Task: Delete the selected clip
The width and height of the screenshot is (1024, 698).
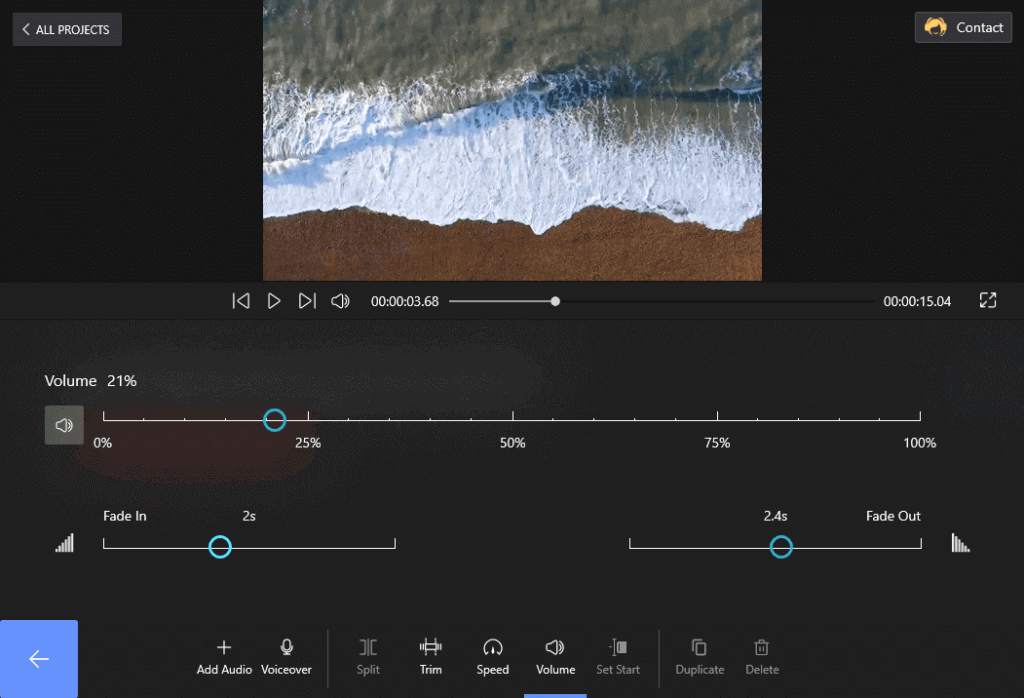Action: [762, 658]
